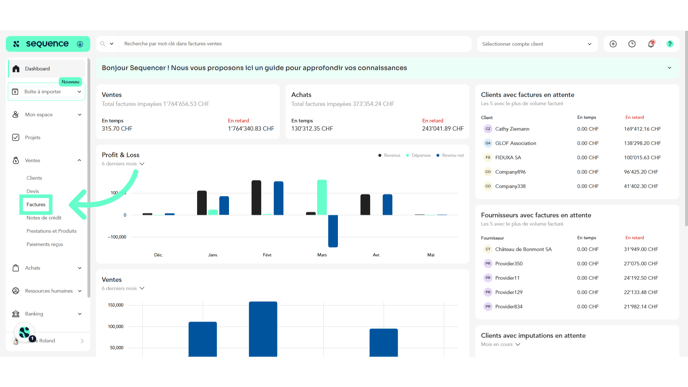The width and height of the screenshot is (688, 387).
Task: Click the GLOF Association avatar icon
Action: coord(487,143)
